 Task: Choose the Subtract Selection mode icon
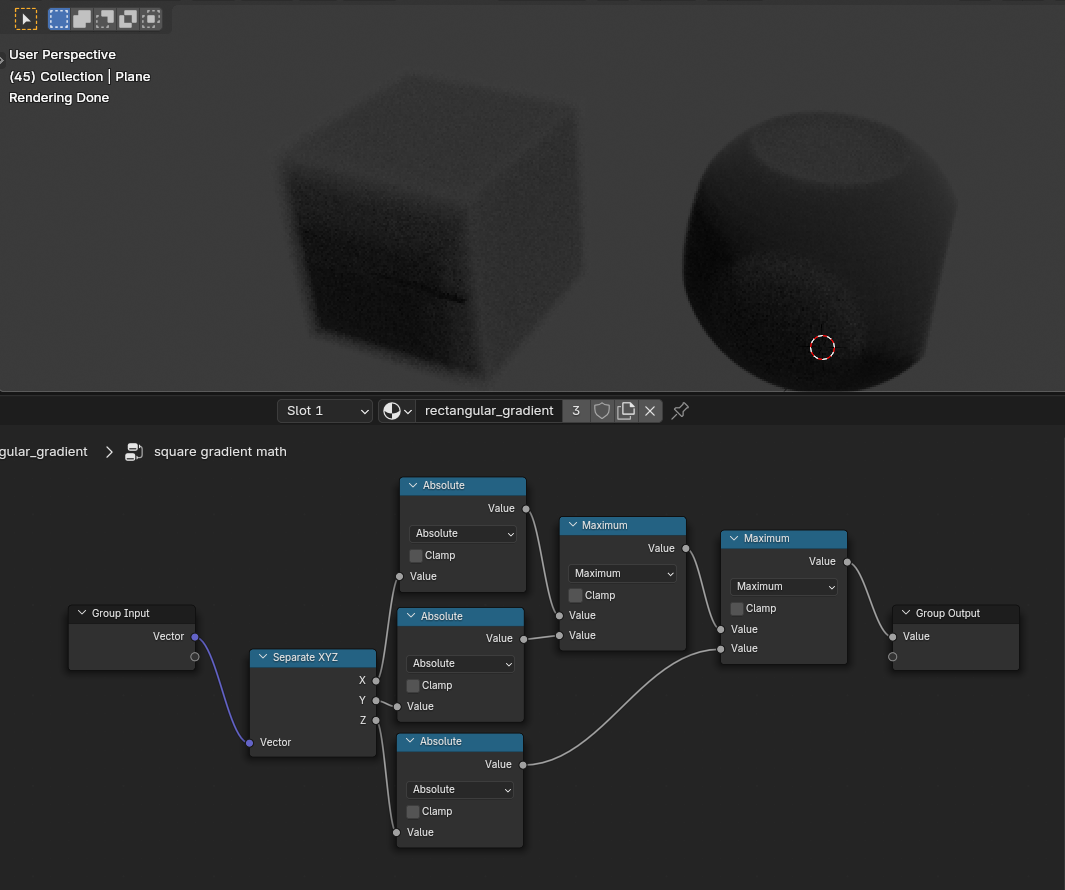(x=105, y=19)
